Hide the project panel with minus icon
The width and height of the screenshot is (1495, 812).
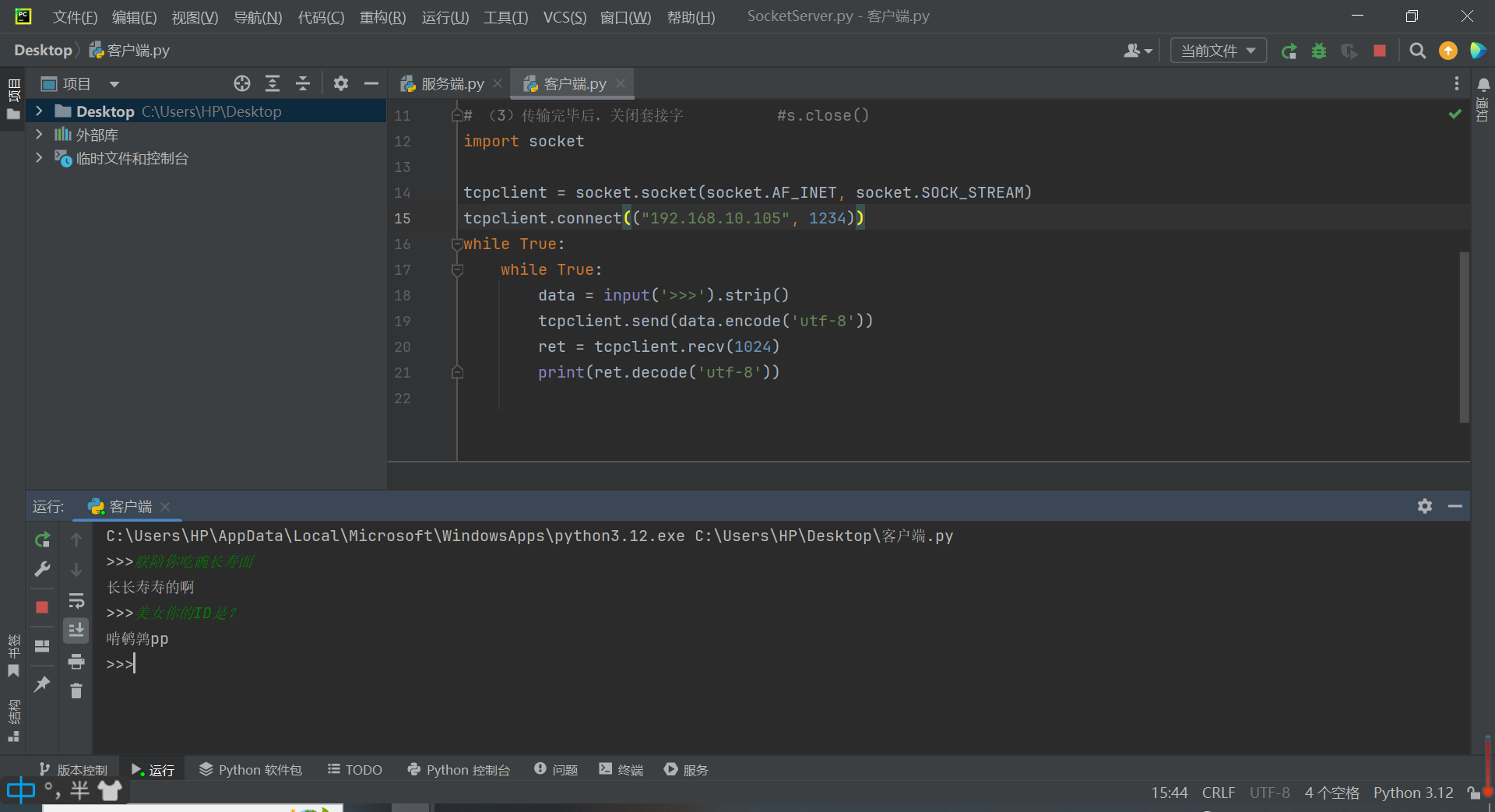pyautogui.click(x=371, y=83)
